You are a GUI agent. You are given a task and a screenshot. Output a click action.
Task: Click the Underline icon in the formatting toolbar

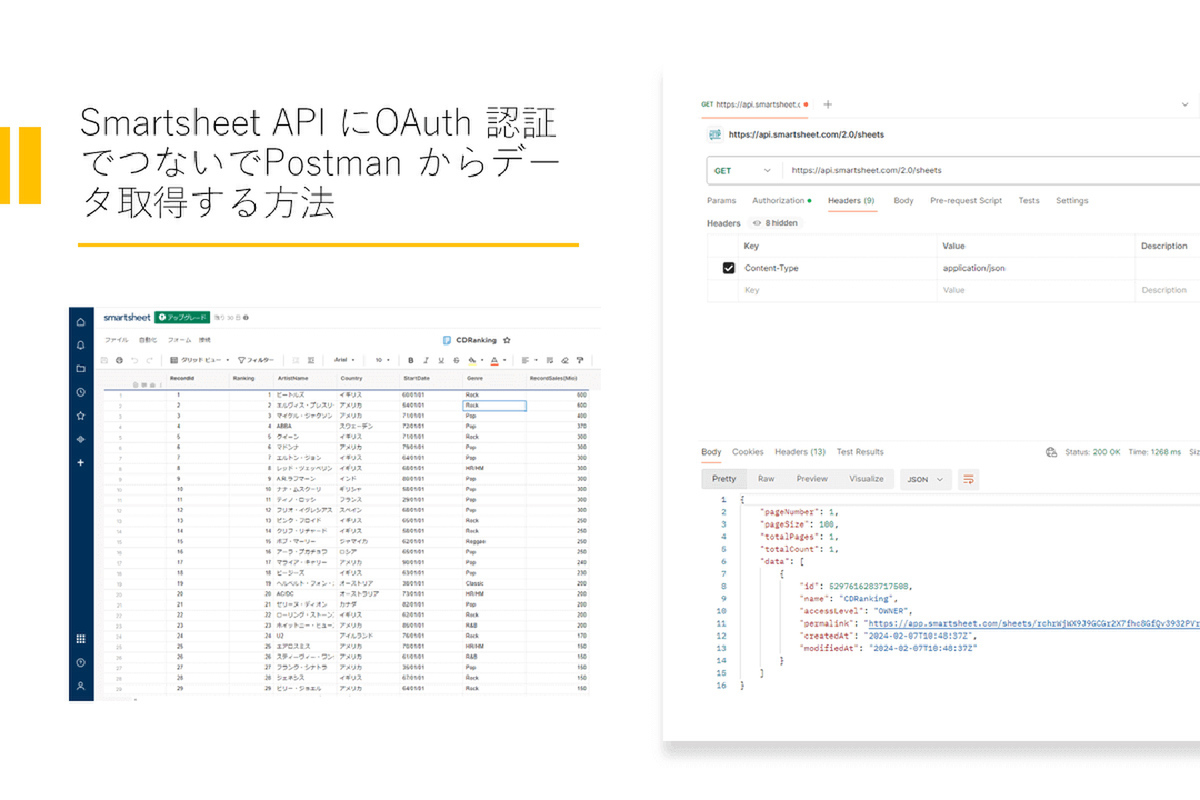[440, 360]
